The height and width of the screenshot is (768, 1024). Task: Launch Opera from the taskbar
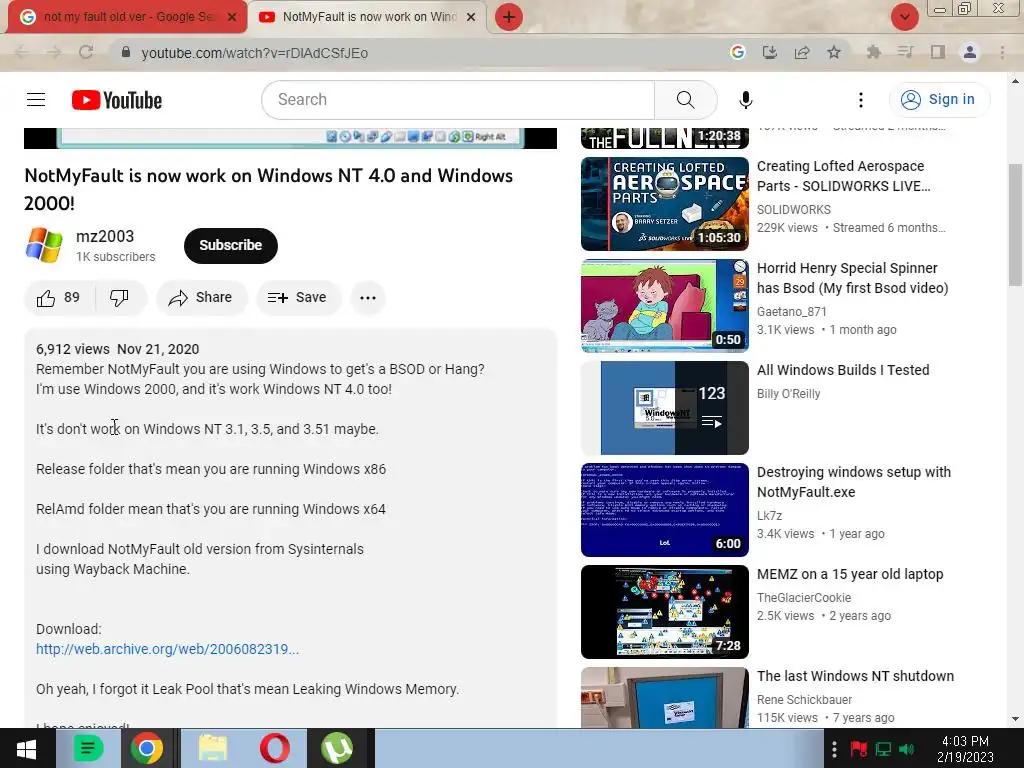click(x=275, y=748)
